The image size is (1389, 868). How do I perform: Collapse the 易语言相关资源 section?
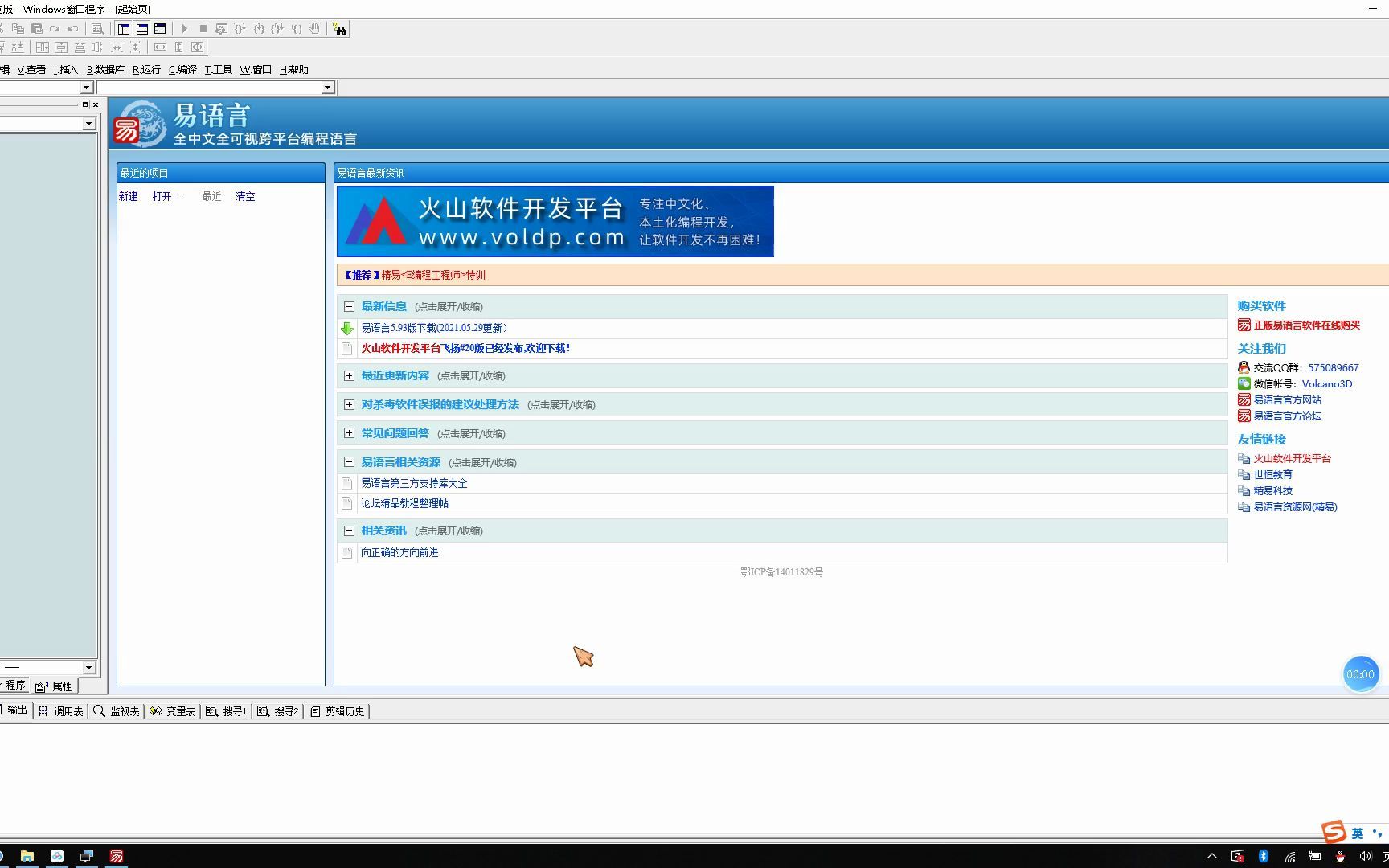(349, 462)
